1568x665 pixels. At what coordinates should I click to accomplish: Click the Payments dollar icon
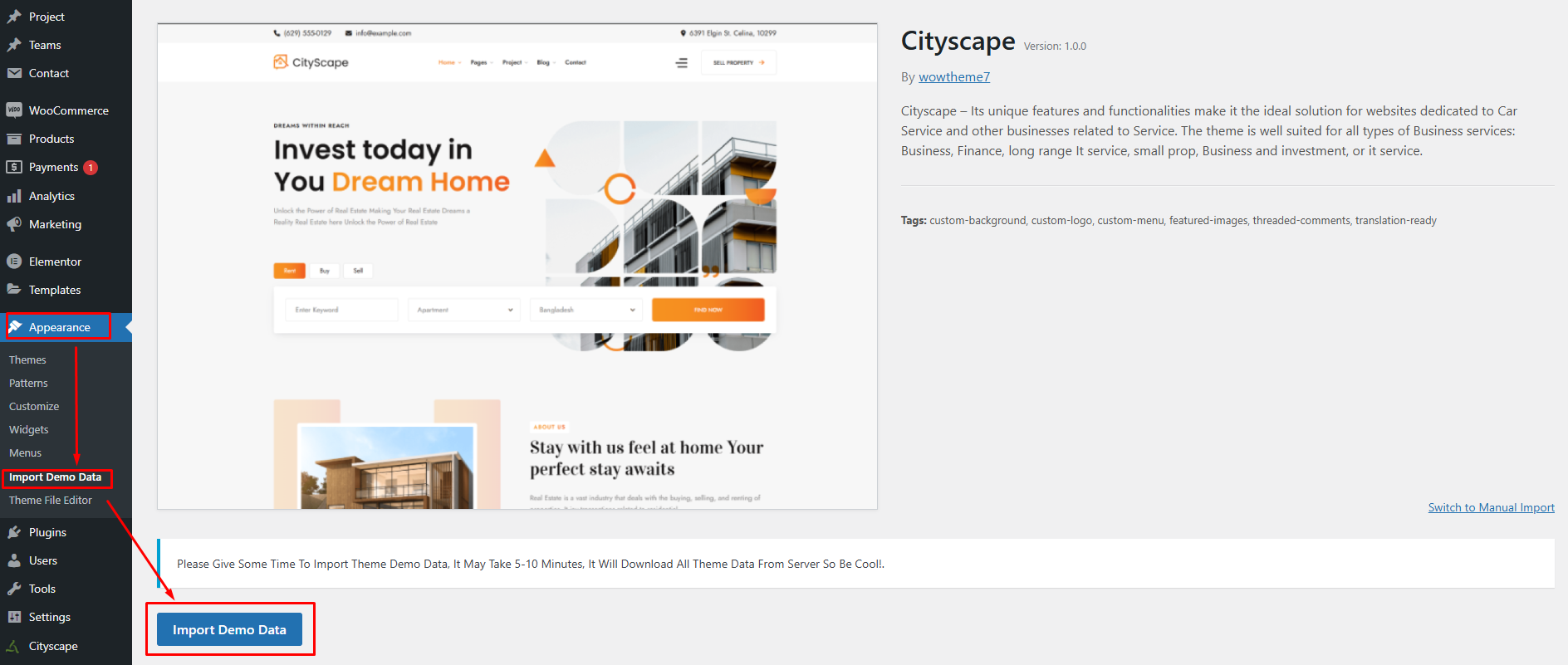pyautogui.click(x=14, y=167)
